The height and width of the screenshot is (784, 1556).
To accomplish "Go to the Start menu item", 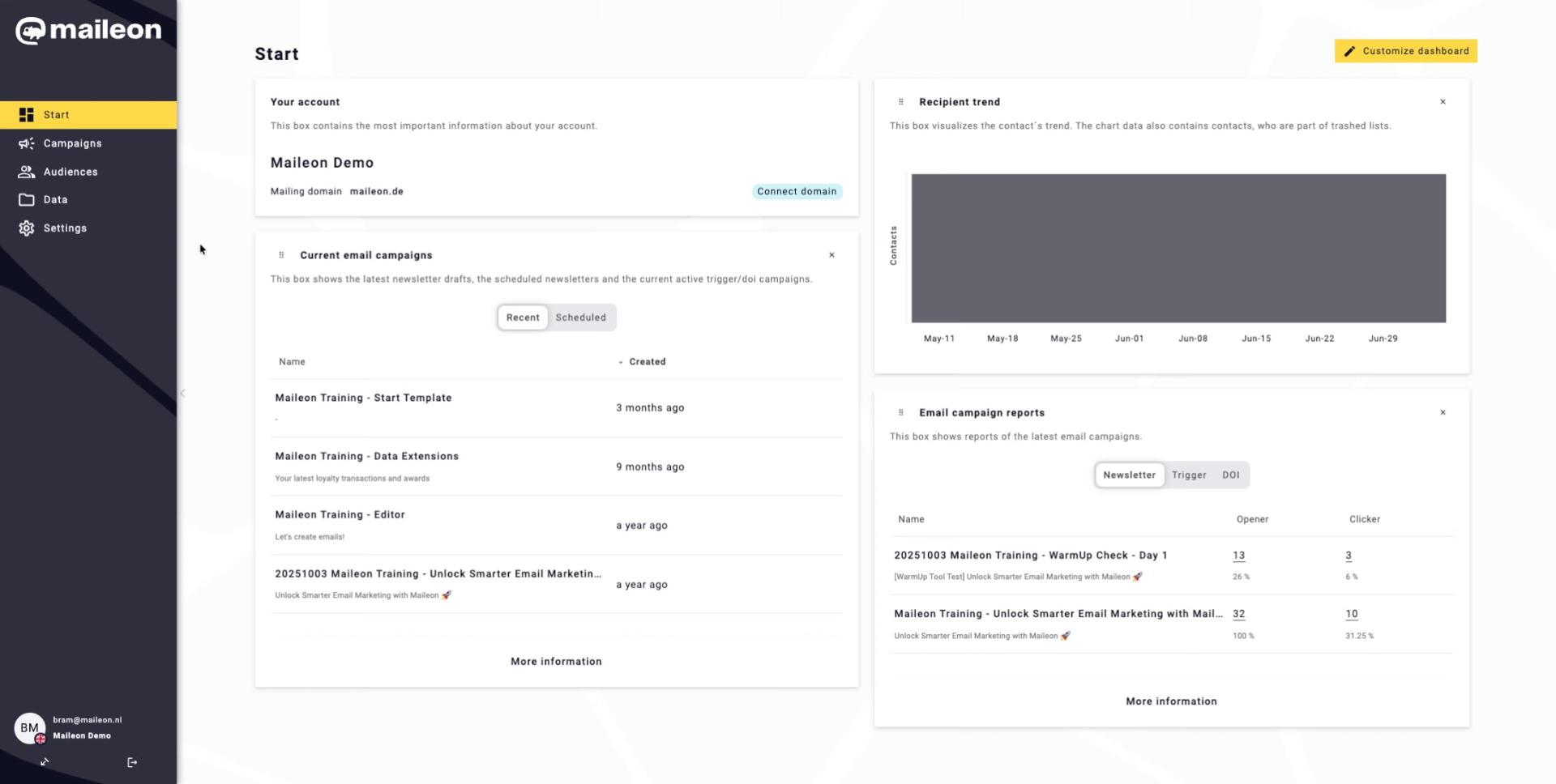I will (x=88, y=115).
